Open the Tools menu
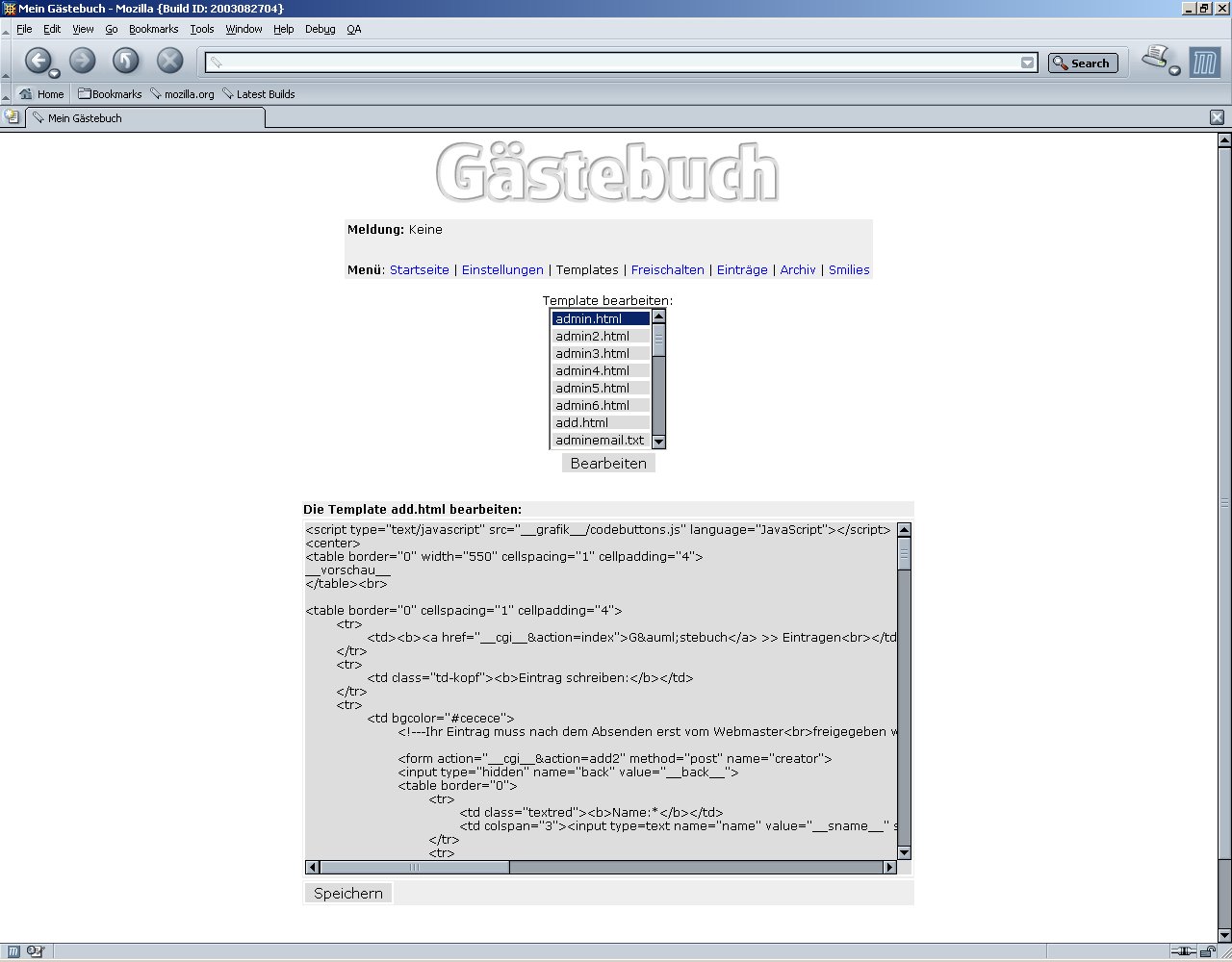The height and width of the screenshot is (962, 1232). (201, 29)
